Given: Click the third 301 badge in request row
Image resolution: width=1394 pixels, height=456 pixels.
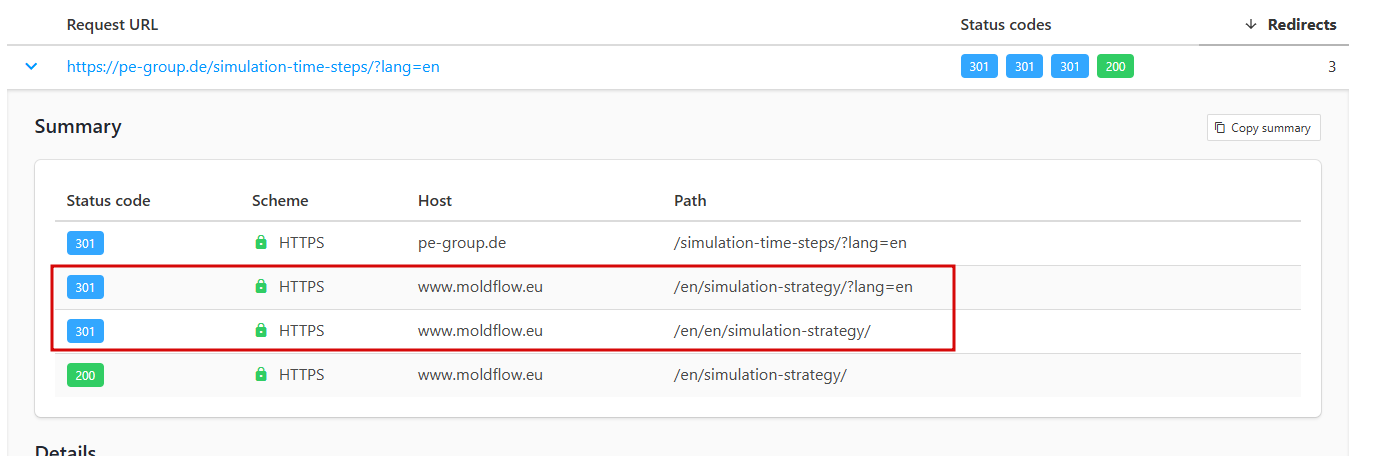Looking at the screenshot, I should [1069, 67].
